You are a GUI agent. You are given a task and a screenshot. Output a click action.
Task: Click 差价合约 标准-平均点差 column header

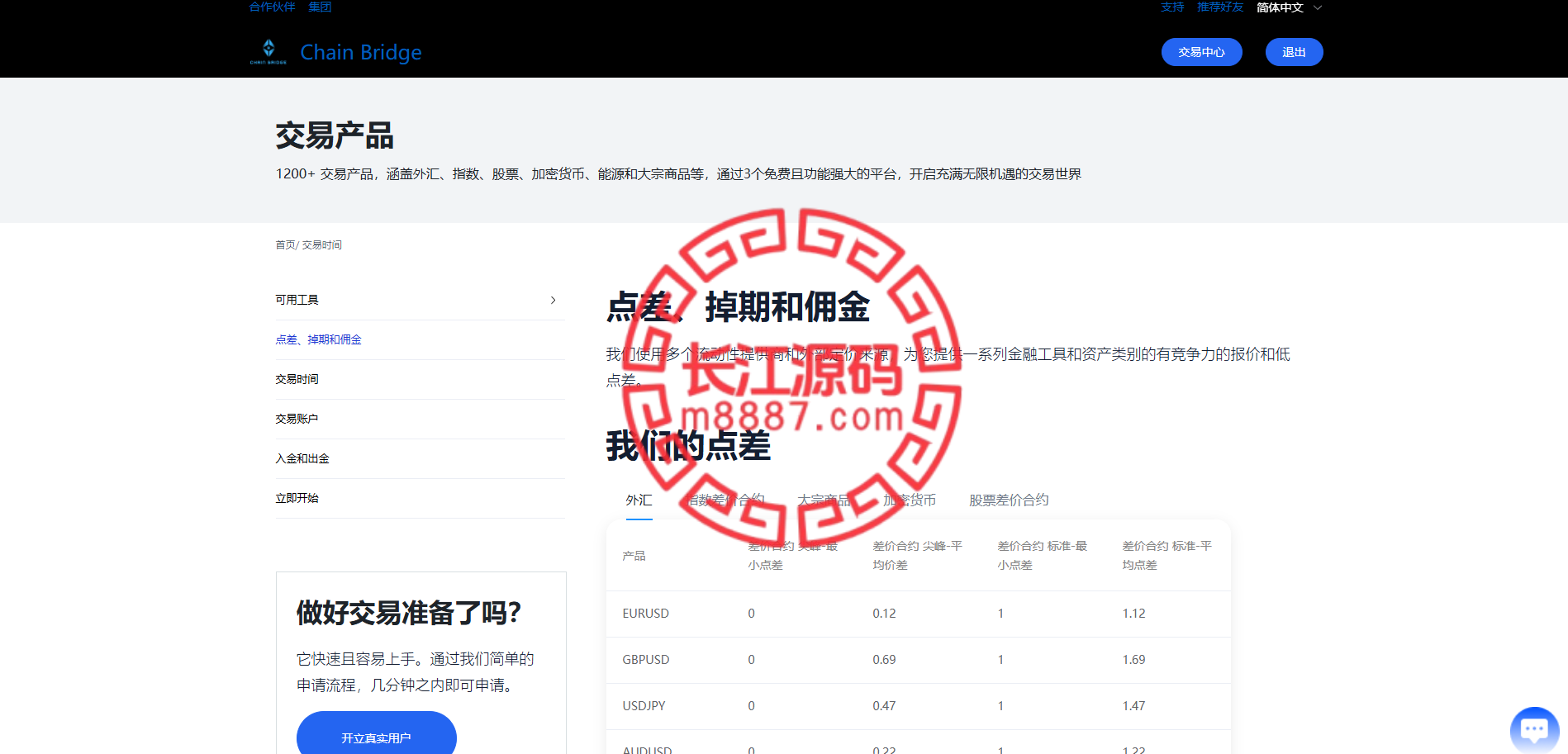[x=1166, y=556]
